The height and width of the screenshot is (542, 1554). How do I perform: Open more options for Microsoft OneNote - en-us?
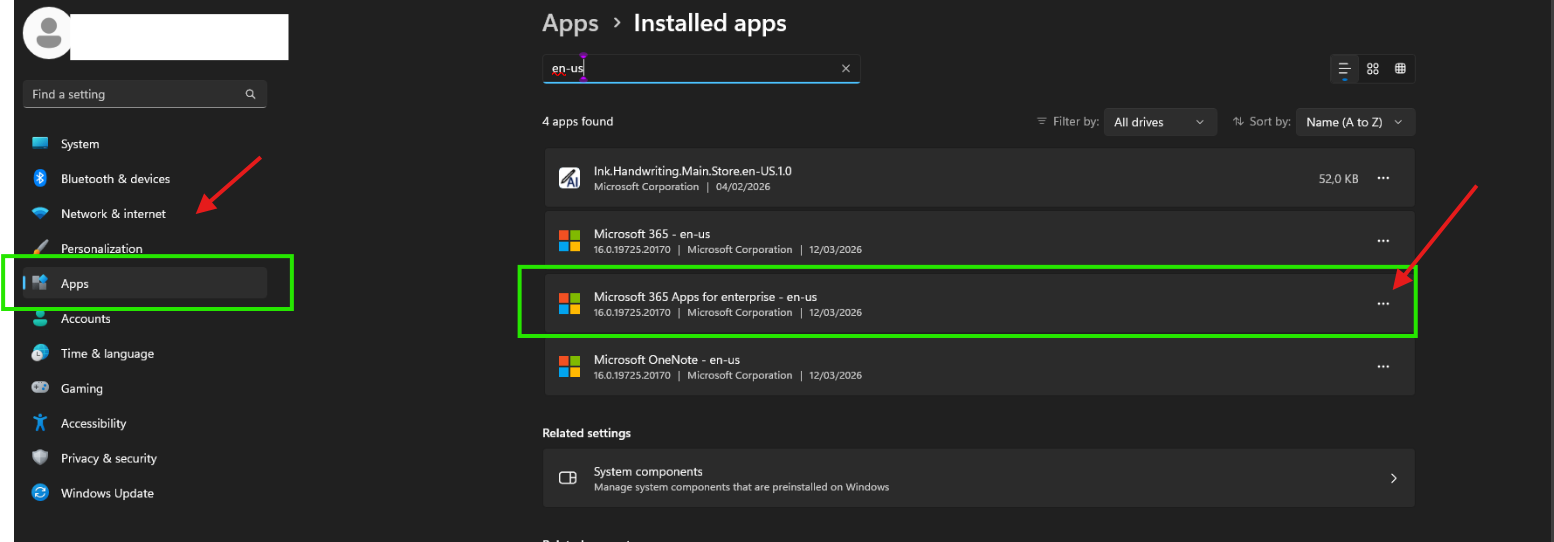[1383, 367]
